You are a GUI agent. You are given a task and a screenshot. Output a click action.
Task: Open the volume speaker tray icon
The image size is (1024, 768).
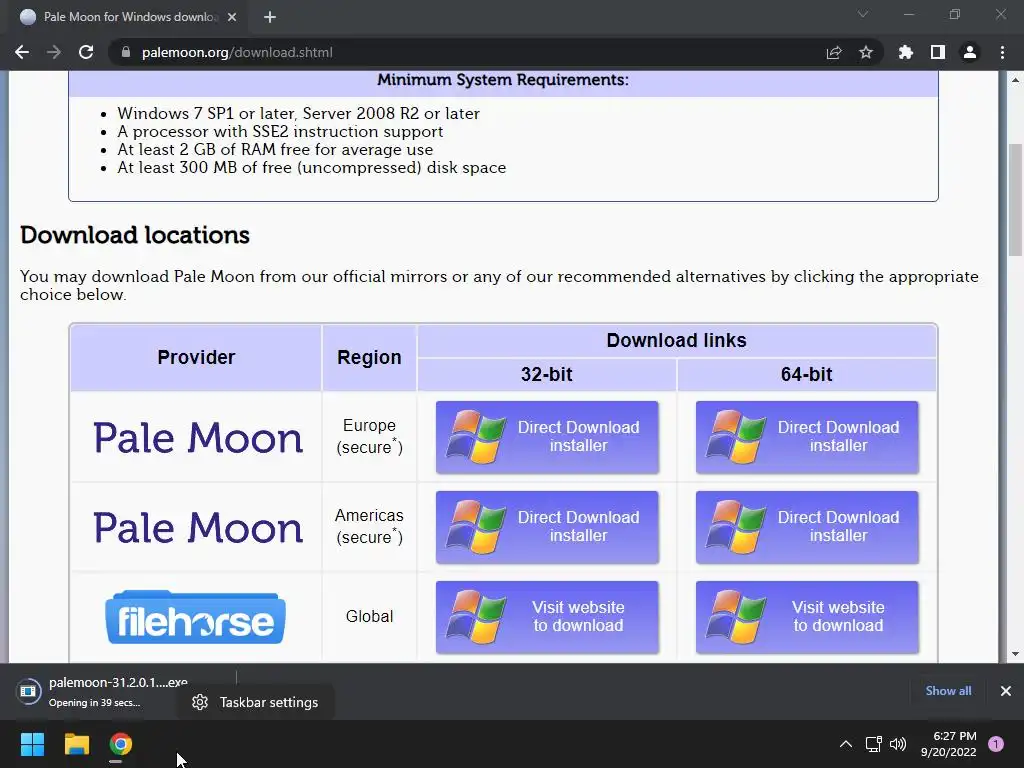point(898,744)
